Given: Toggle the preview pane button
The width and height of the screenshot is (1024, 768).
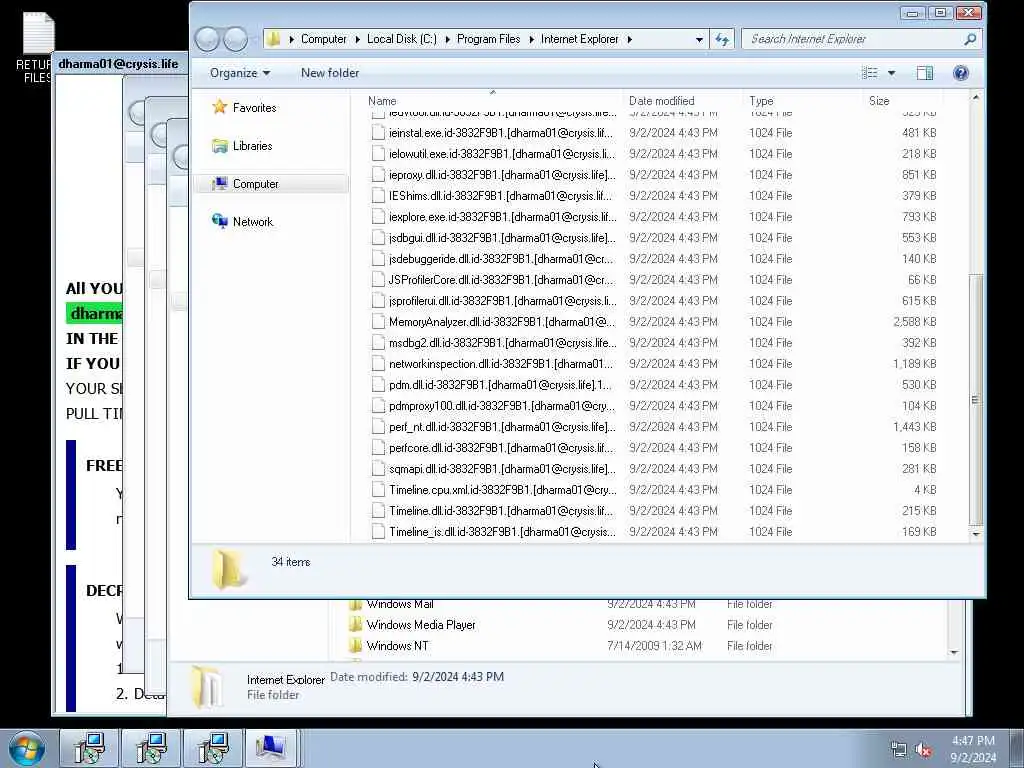Looking at the screenshot, I should point(925,73).
